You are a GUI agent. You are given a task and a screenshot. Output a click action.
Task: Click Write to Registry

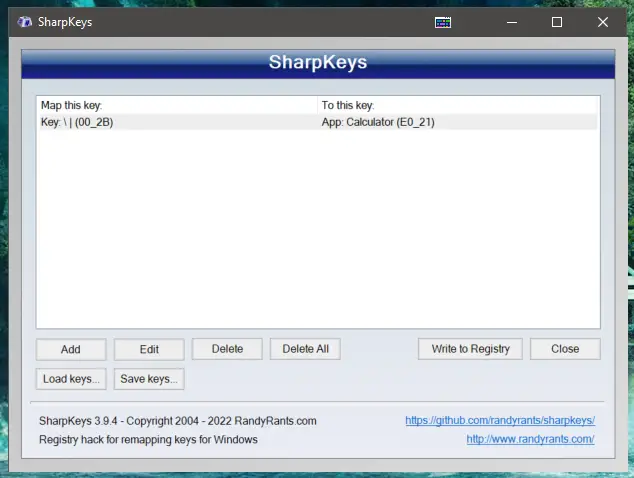(470, 349)
